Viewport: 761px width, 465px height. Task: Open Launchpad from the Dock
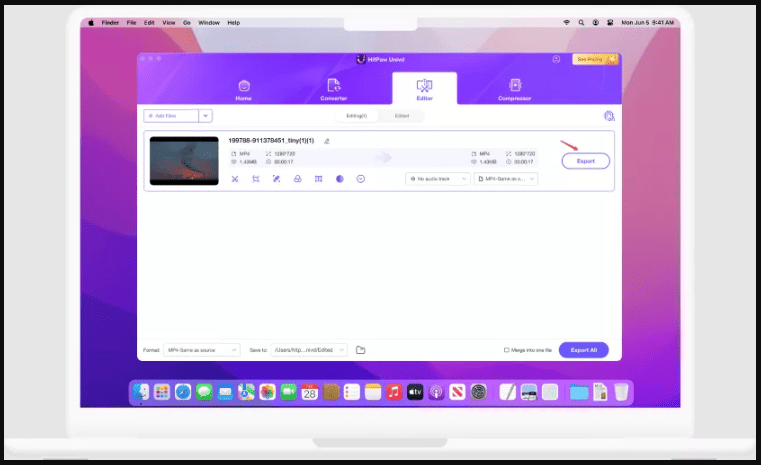162,392
